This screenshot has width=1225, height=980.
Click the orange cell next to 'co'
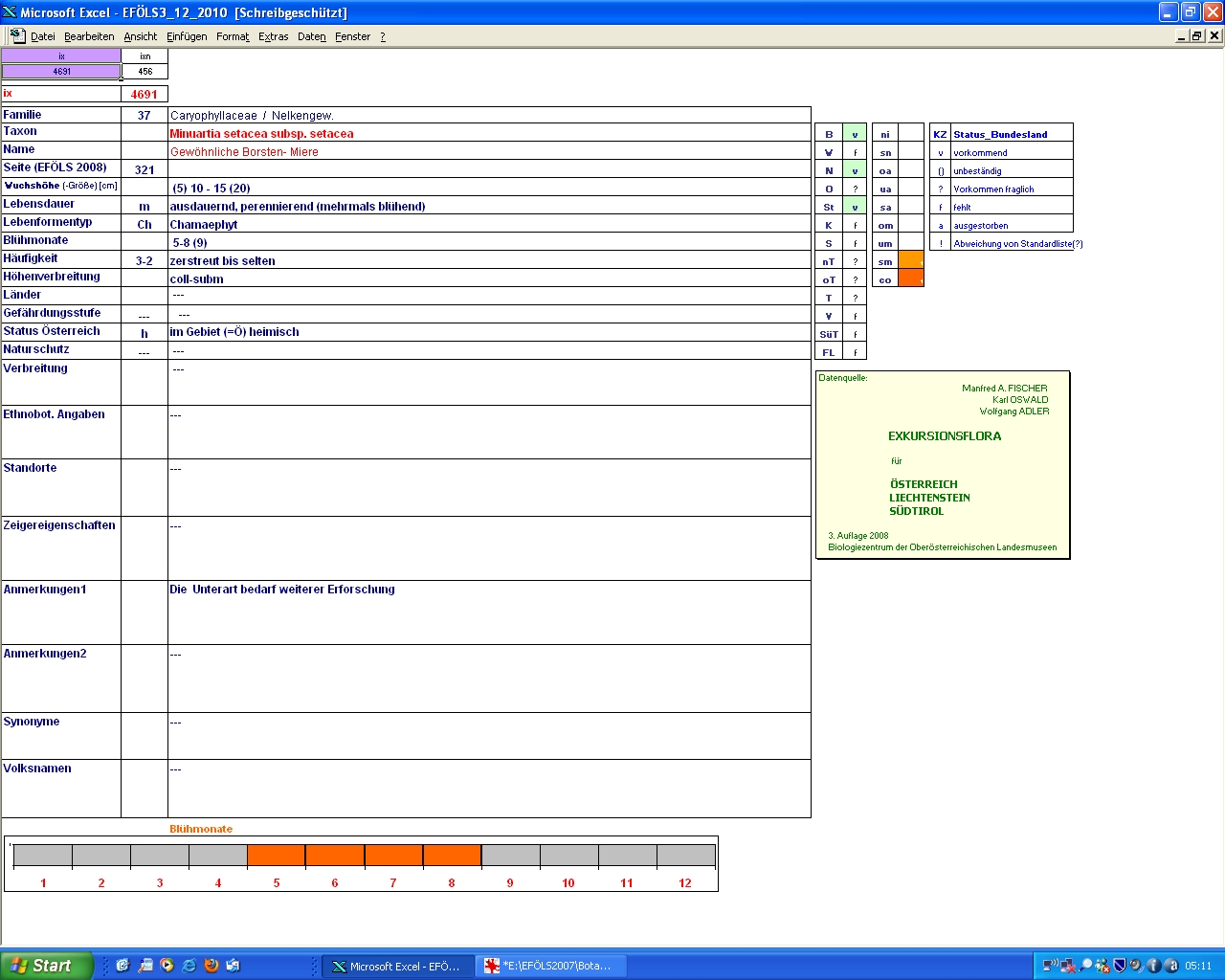[x=911, y=278]
